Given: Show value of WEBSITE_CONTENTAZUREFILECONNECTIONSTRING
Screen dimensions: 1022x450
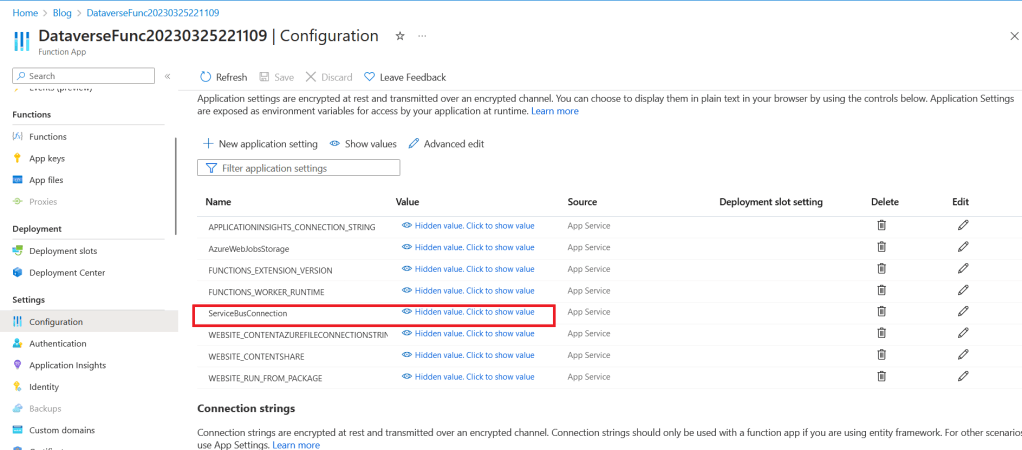Looking at the screenshot, I should (x=468, y=333).
